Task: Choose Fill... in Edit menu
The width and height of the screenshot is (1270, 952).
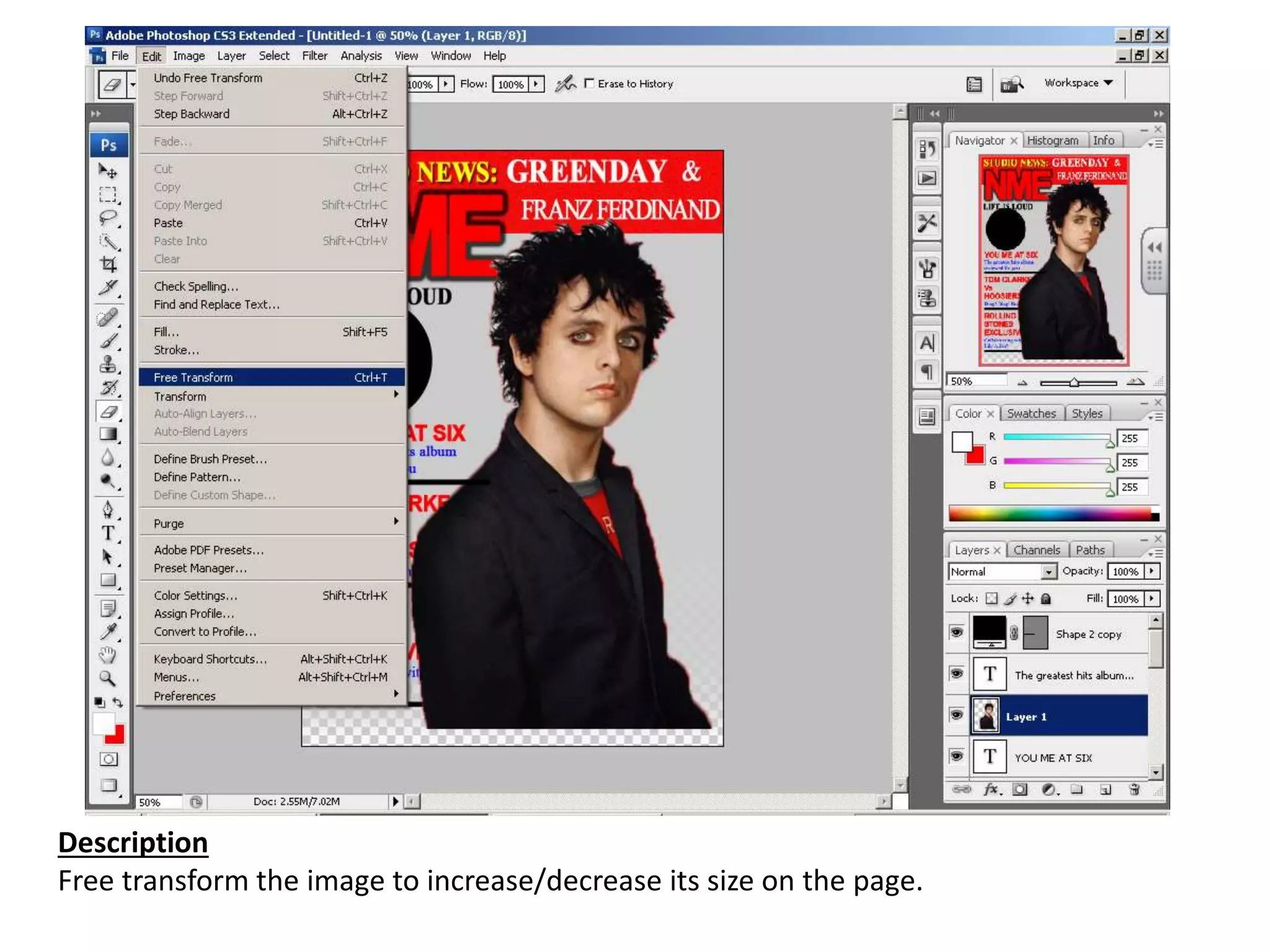Action: 272,332
